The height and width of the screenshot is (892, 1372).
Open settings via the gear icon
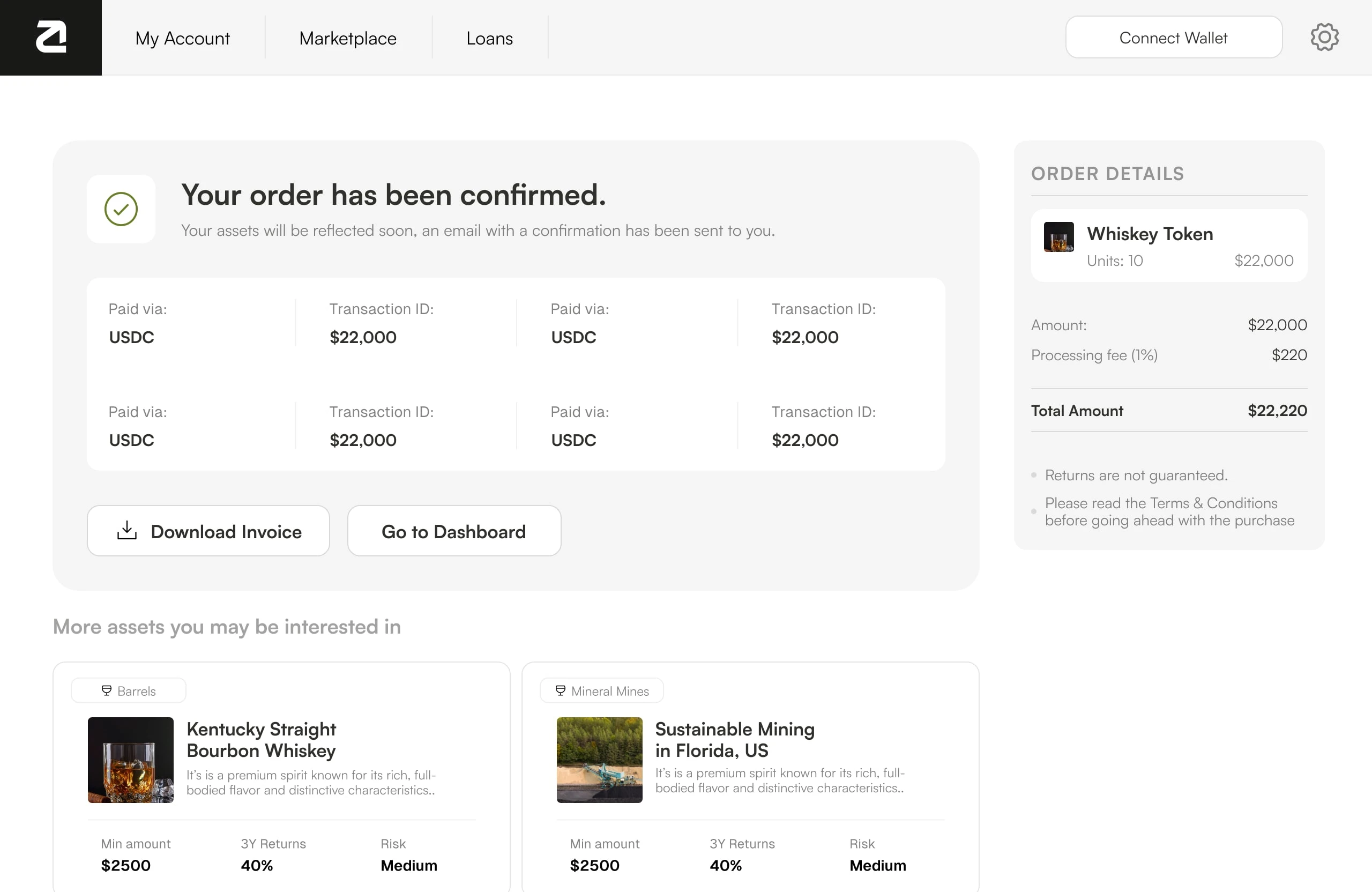(x=1324, y=38)
